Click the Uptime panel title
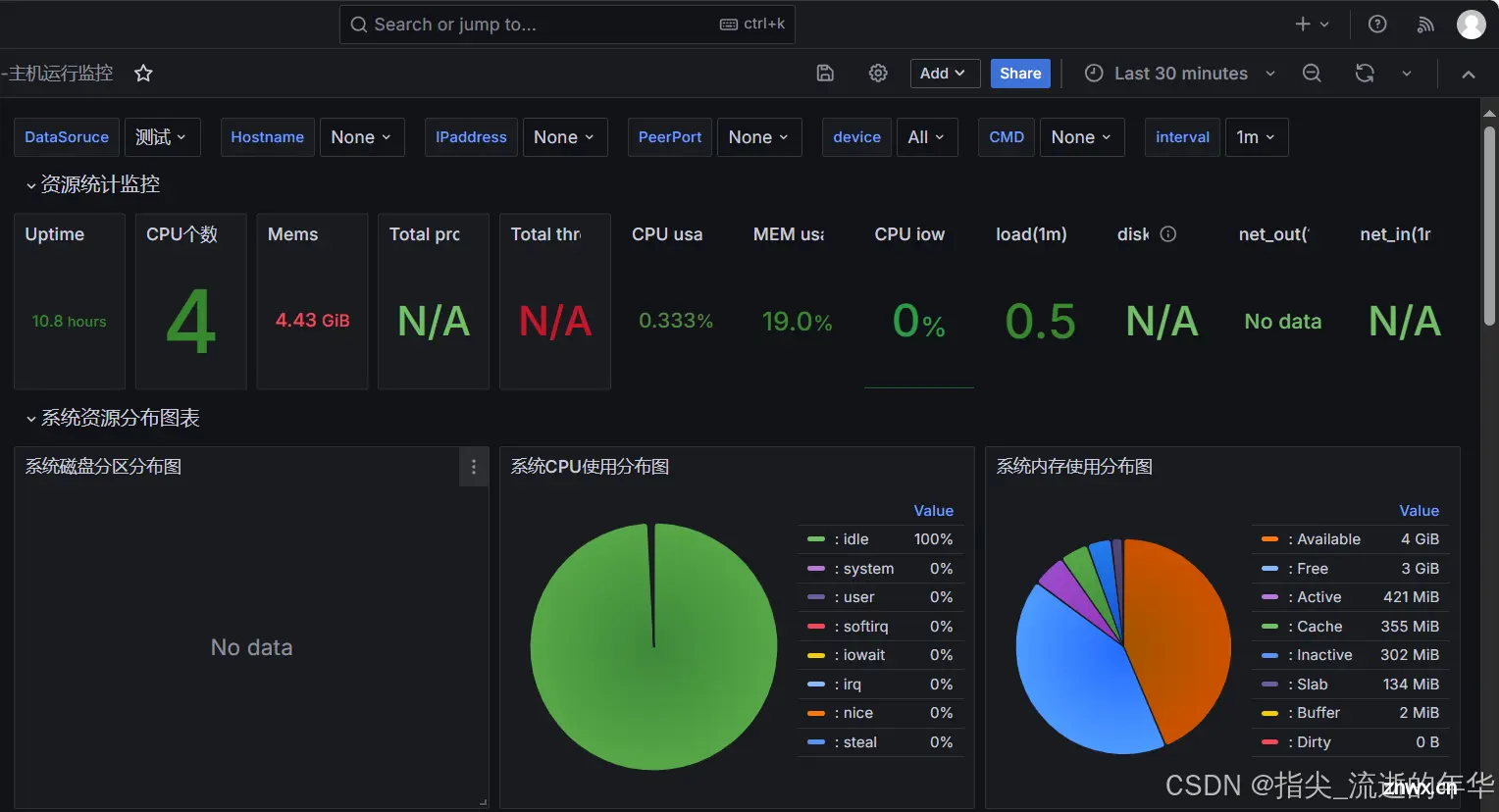The width and height of the screenshot is (1499, 812). coord(55,234)
